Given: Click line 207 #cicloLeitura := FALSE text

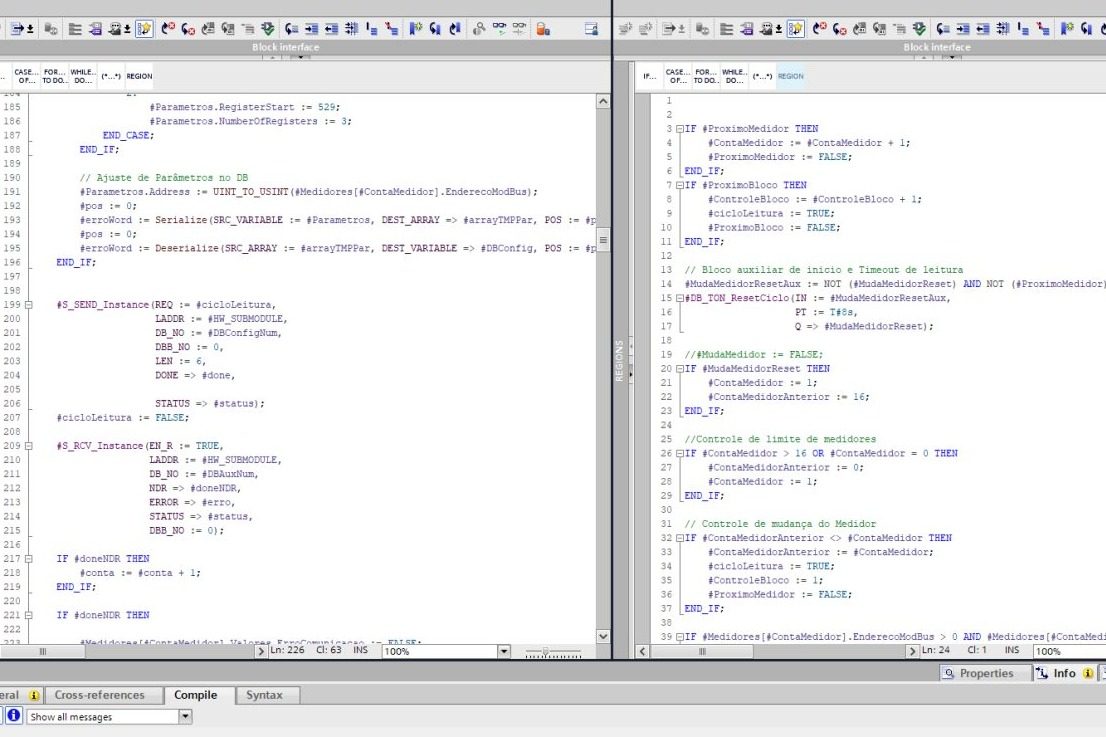Looking at the screenshot, I should pyautogui.click(x=123, y=418).
